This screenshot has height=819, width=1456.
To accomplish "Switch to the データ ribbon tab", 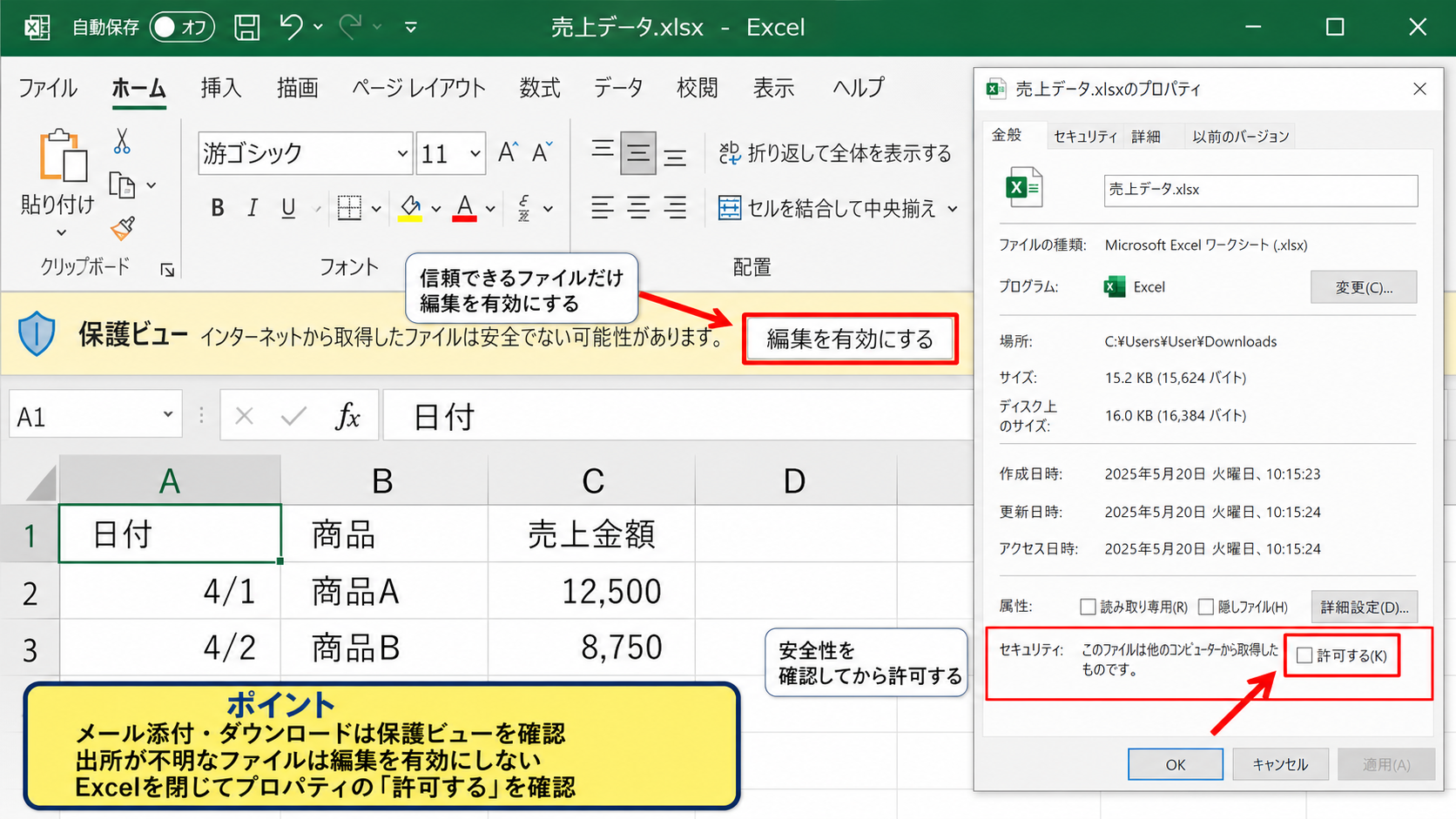I will pos(618,88).
